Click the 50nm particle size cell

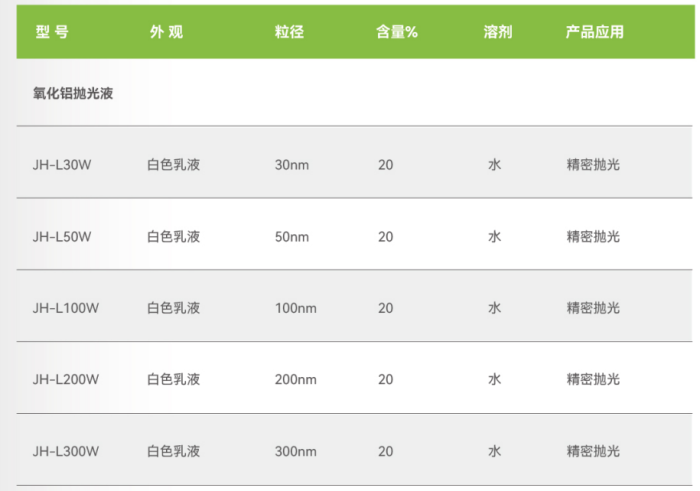point(291,237)
